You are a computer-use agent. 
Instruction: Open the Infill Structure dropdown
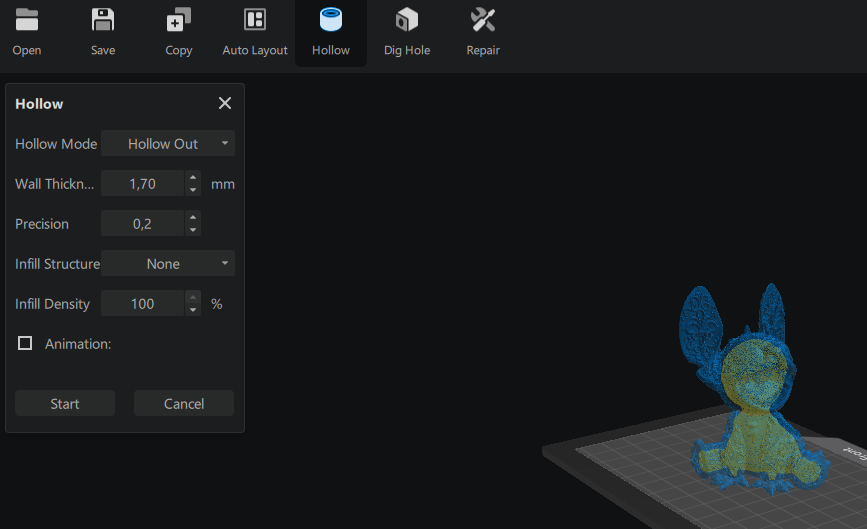(168, 264)
